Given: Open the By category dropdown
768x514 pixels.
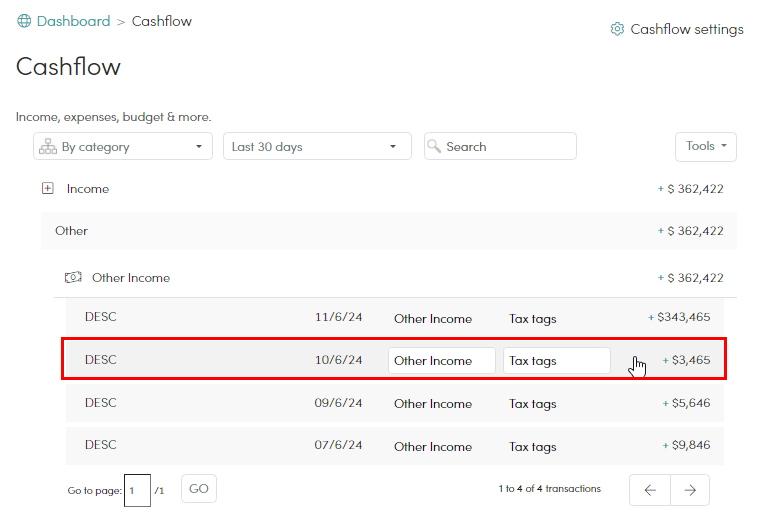Looking at the screenshot, I should pyautogui.click(x=123, y=146).
